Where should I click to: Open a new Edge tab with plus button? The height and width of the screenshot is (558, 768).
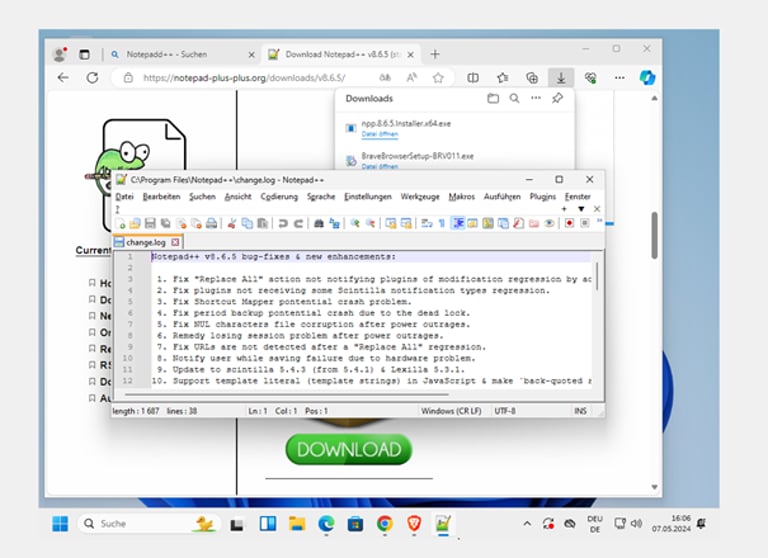(435, 54)
